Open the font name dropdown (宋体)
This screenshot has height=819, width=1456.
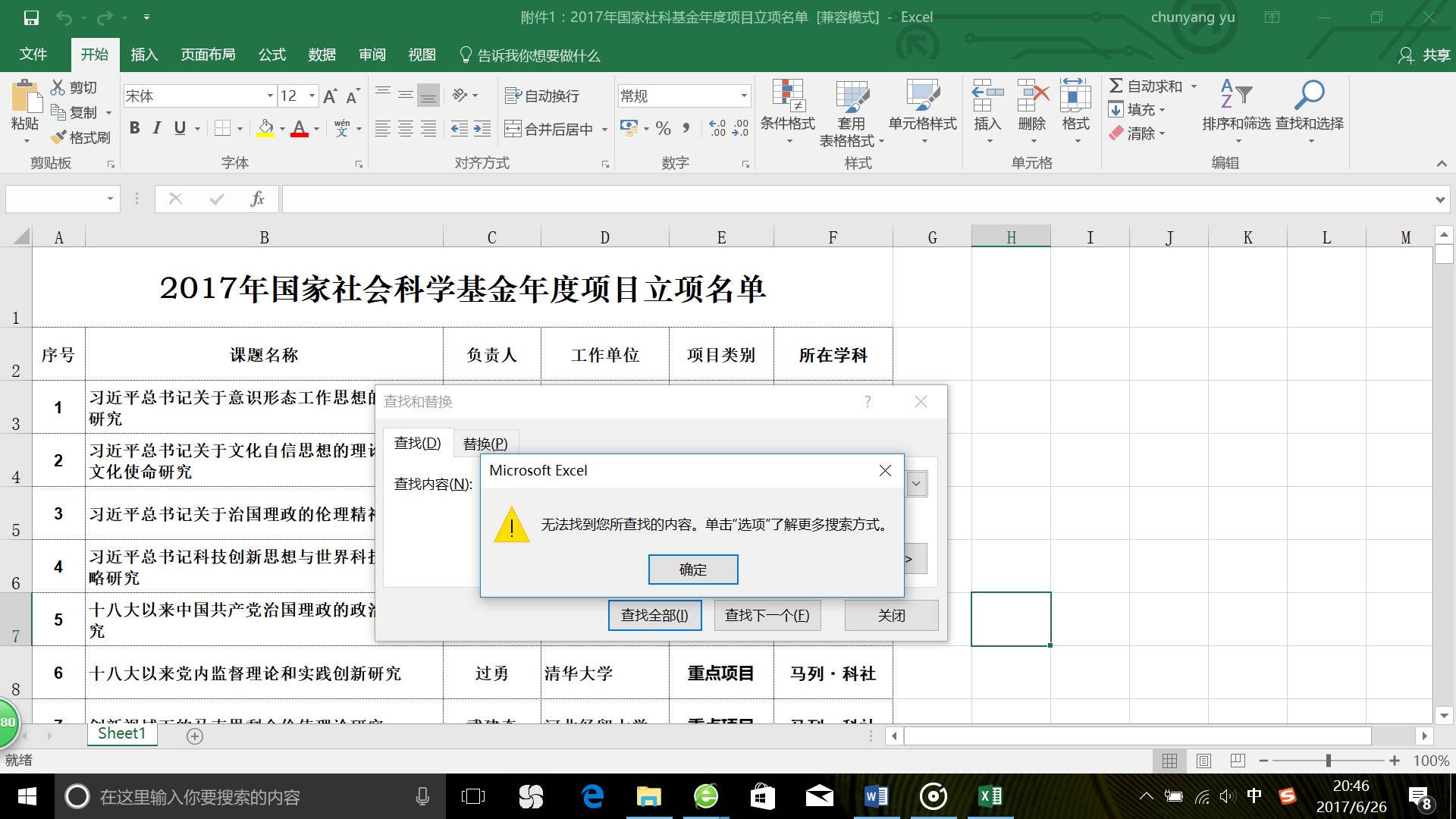[x=270, y=96]
